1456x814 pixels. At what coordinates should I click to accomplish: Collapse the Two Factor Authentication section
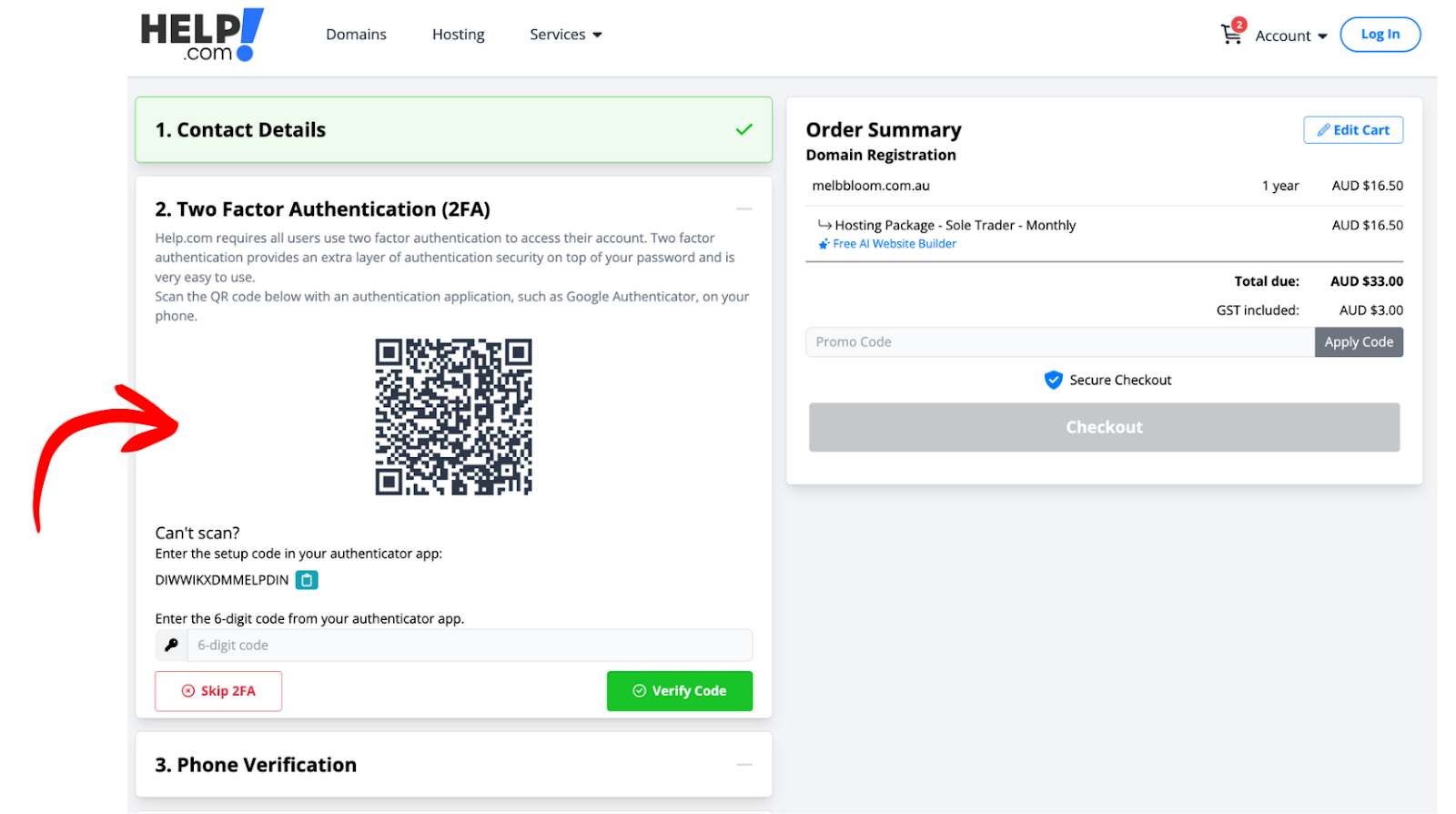[x=743, y=209]
